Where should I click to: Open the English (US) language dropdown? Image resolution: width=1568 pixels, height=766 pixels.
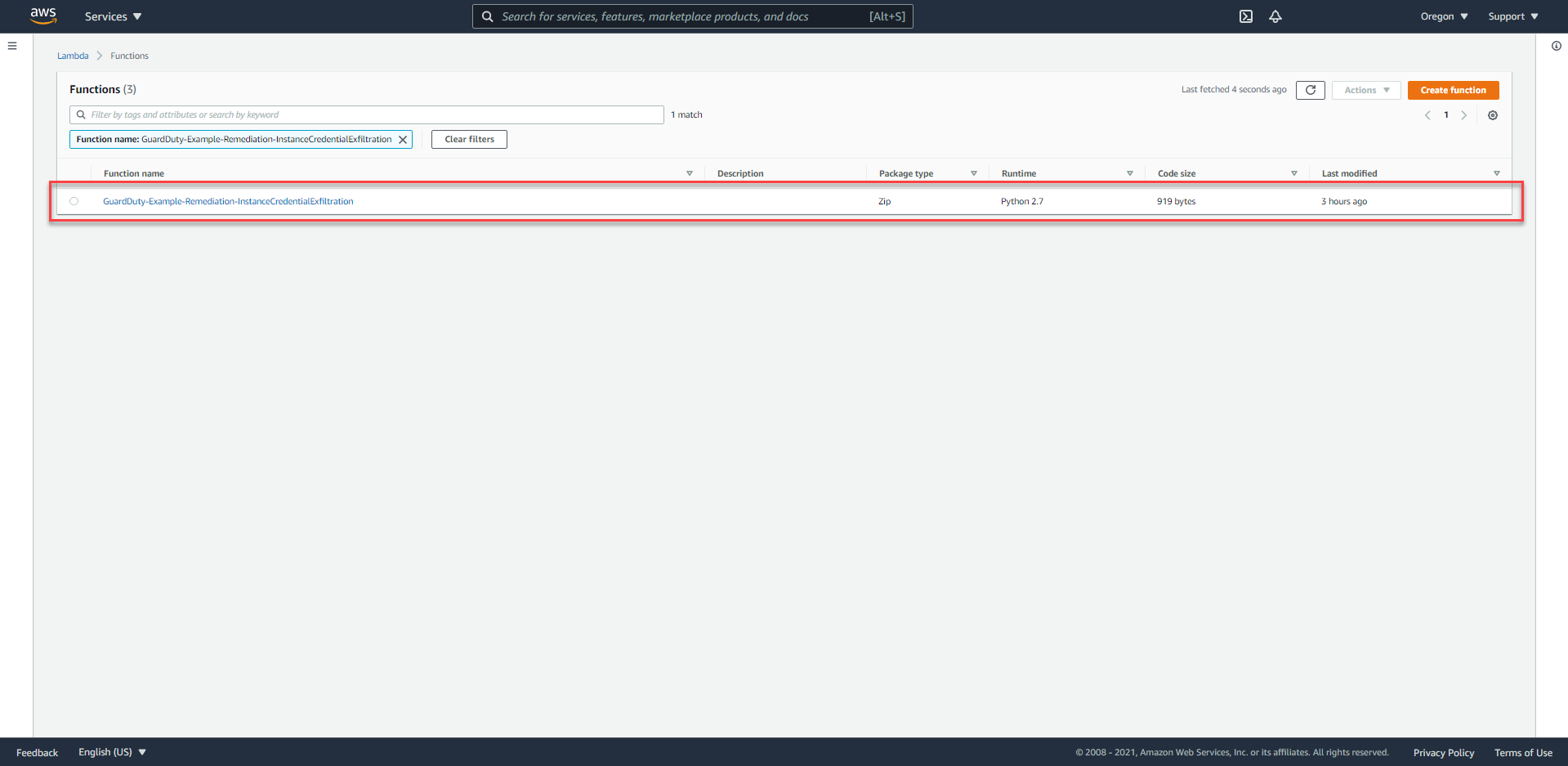tap(113, 752)
